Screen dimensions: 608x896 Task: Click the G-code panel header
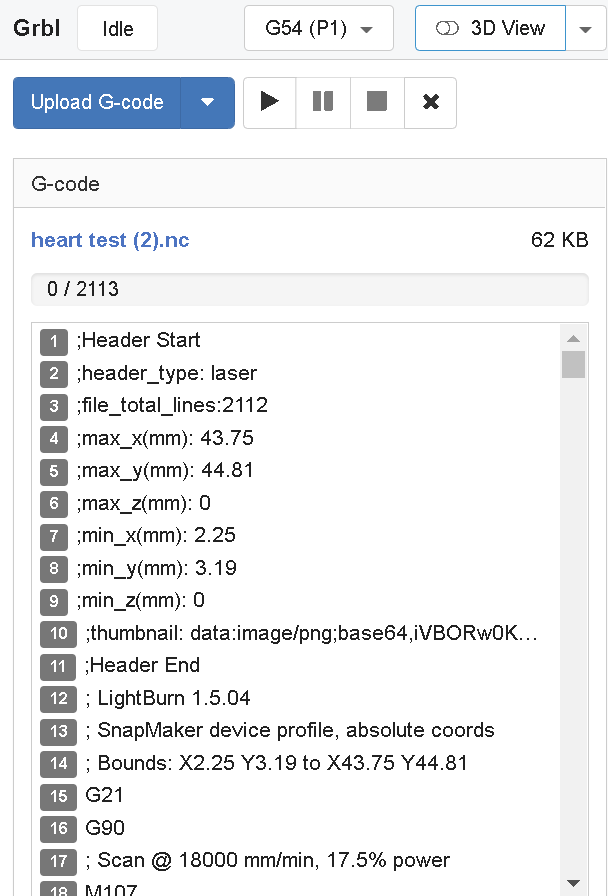tap(310, 184)
